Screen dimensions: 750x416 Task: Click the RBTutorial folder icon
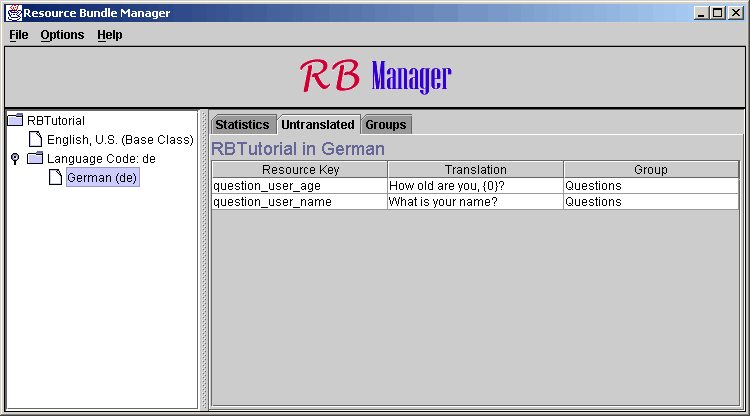click(x=15, y=121)
